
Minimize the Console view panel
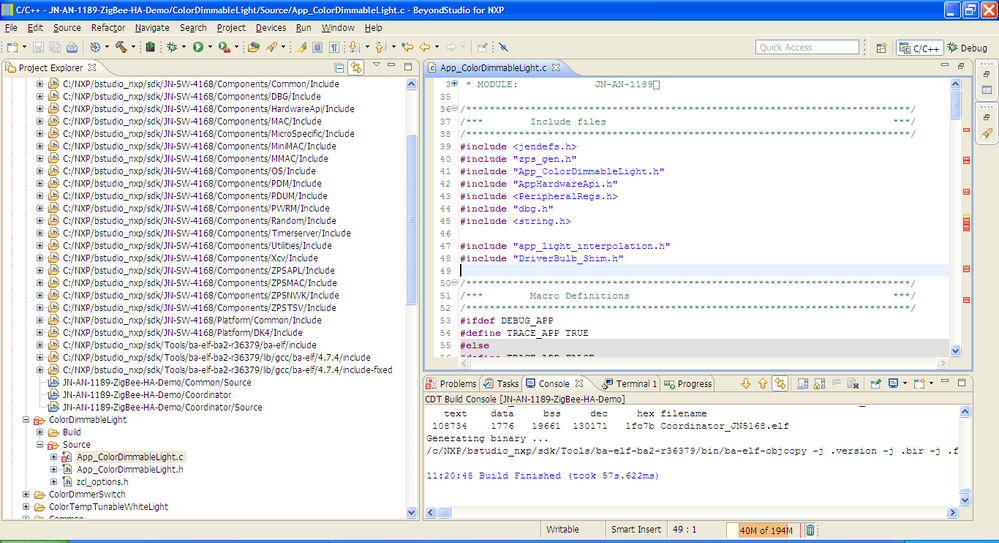coord(945,382)
